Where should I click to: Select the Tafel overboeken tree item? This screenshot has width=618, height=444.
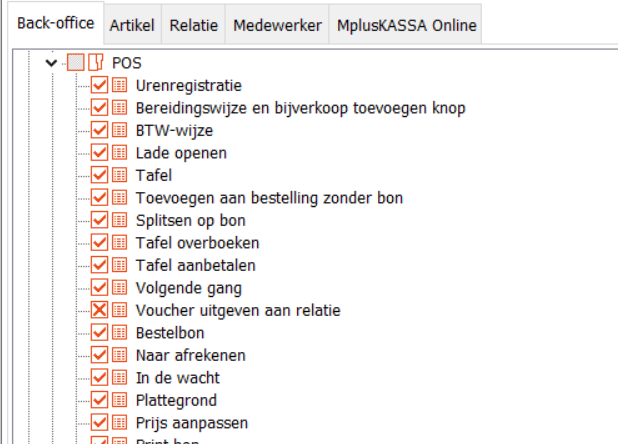click(x=197, y=243)
